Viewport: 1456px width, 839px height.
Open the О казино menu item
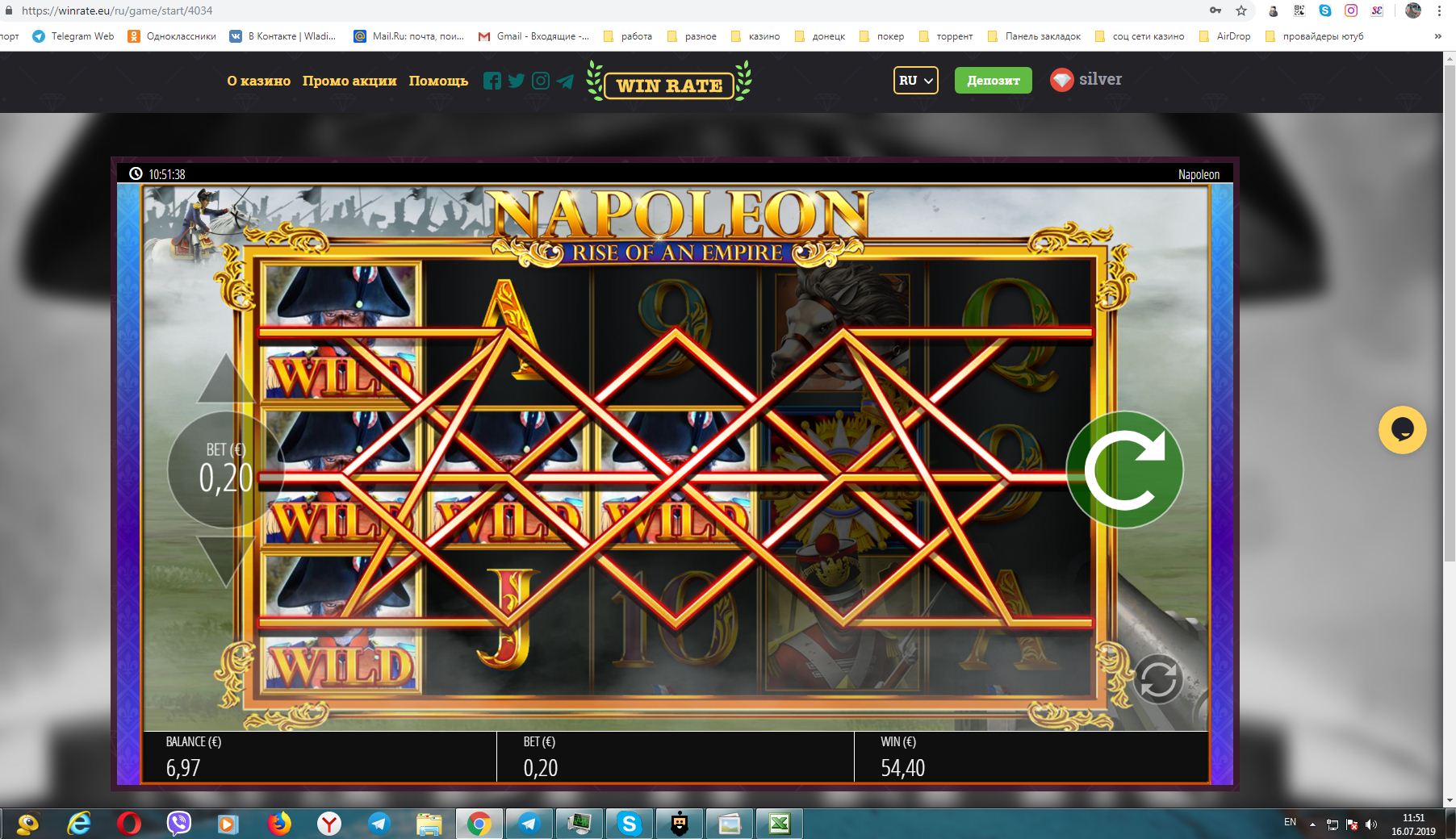coord(258,81)
